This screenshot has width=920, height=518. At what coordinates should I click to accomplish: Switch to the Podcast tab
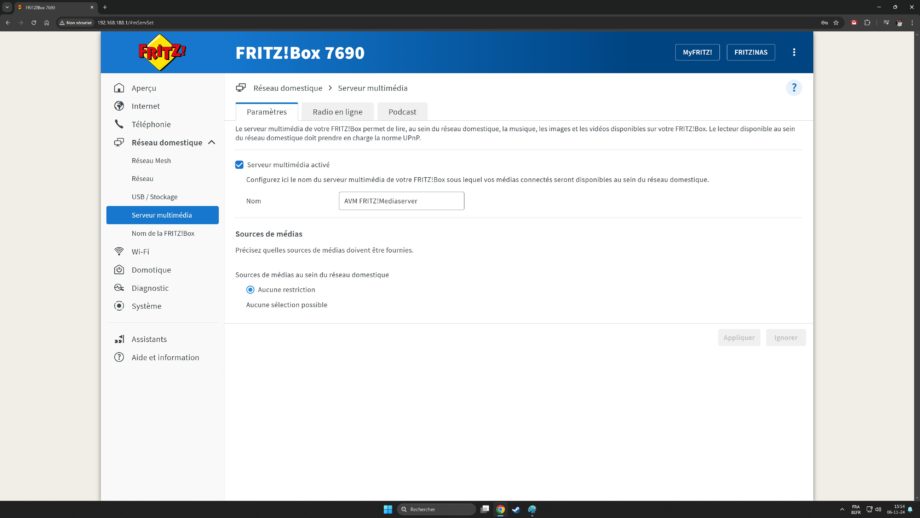point(402,111)
